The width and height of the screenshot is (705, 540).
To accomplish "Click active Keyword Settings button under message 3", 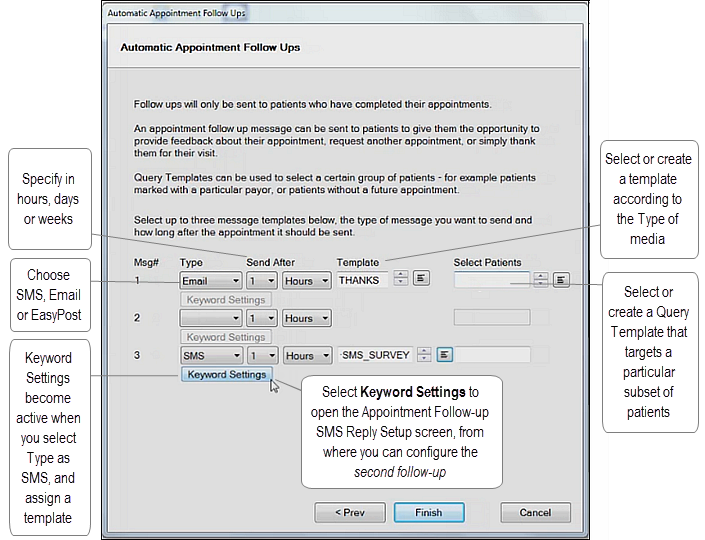I will (227, 375).
